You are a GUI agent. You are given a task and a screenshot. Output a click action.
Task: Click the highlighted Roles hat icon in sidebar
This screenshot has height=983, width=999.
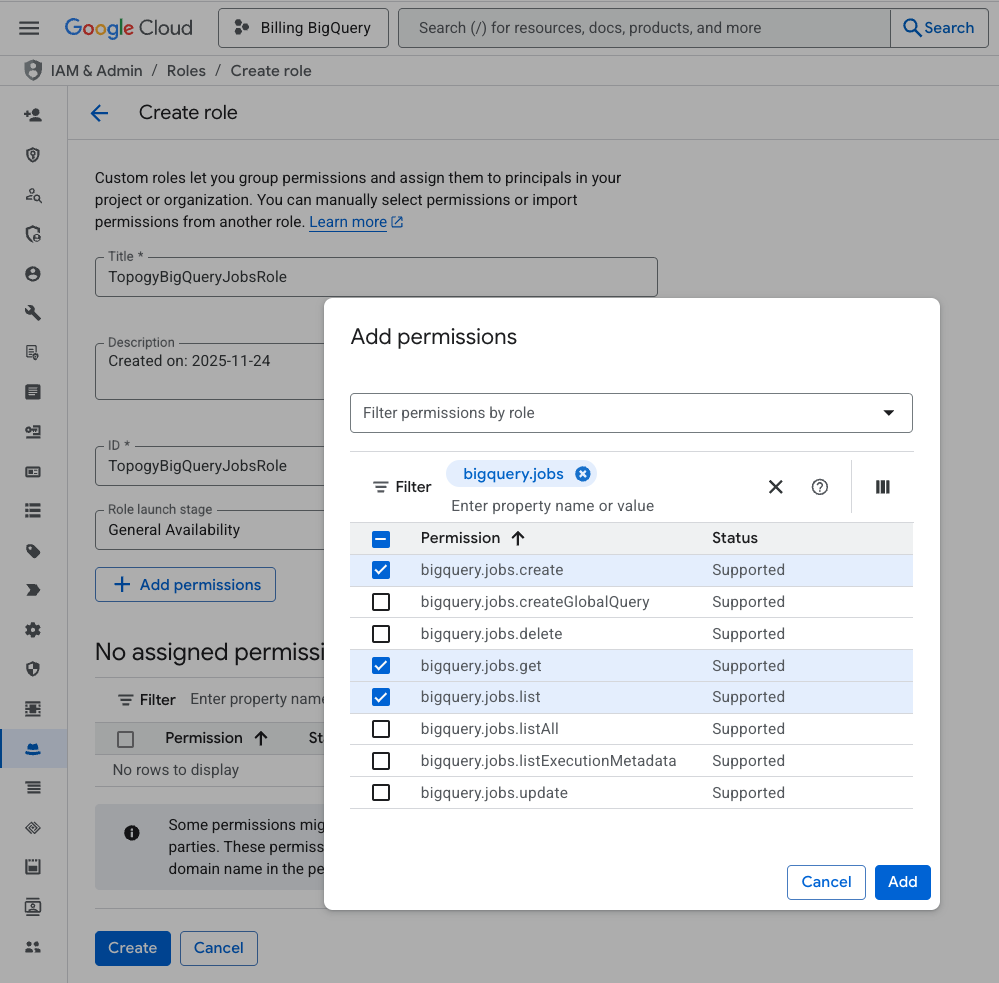click(32, 749)
